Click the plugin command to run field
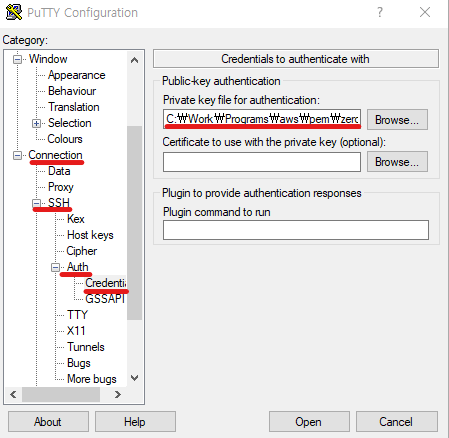 pyautogui.click(x=296, y=230)
